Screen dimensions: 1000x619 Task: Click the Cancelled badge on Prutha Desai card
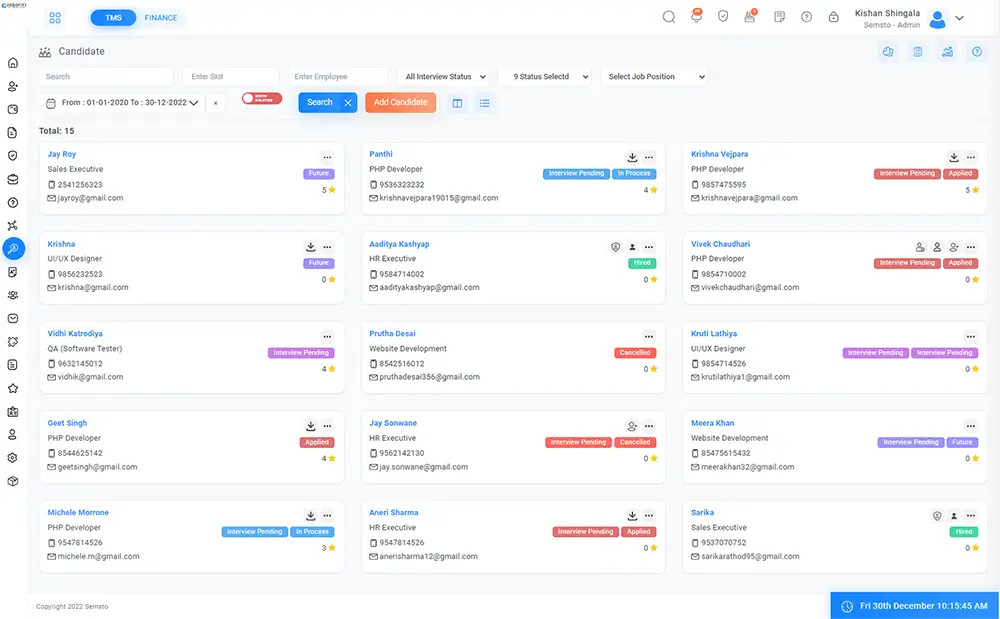pyautogui.click(x=635, y=353)
